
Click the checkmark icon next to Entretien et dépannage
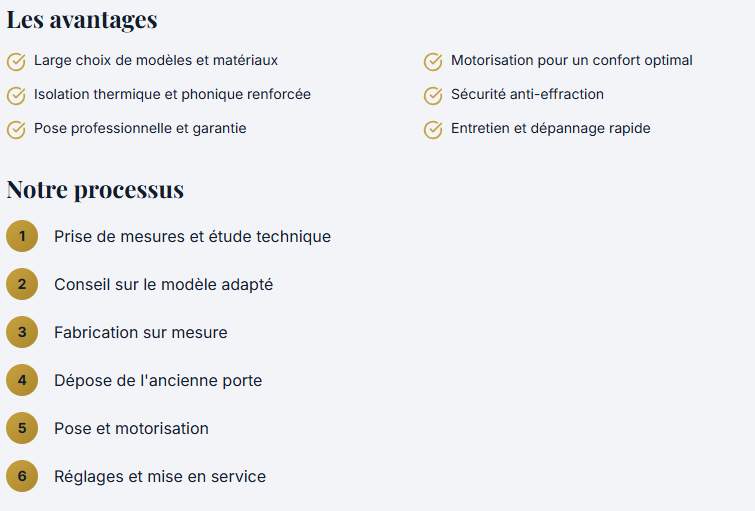[x=433, y=130]
